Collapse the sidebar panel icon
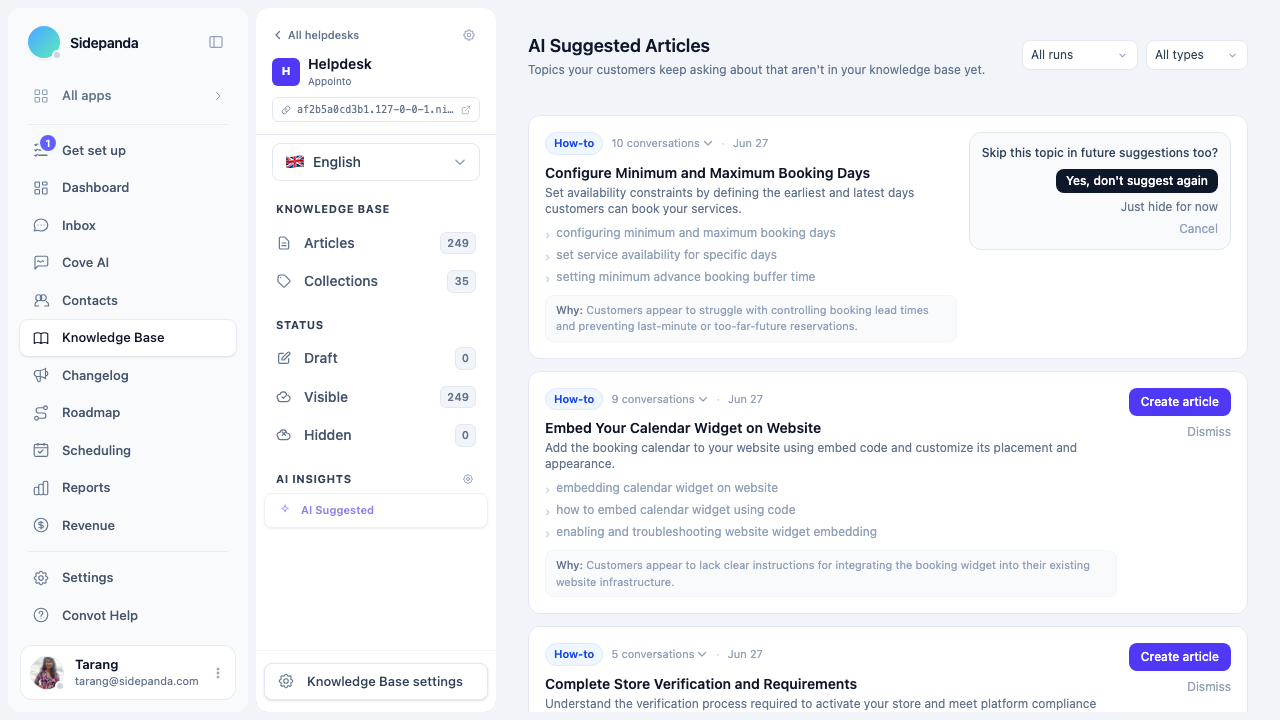Image resolution: width=1280 pixels, height=720 pixels. pos(216,42)
